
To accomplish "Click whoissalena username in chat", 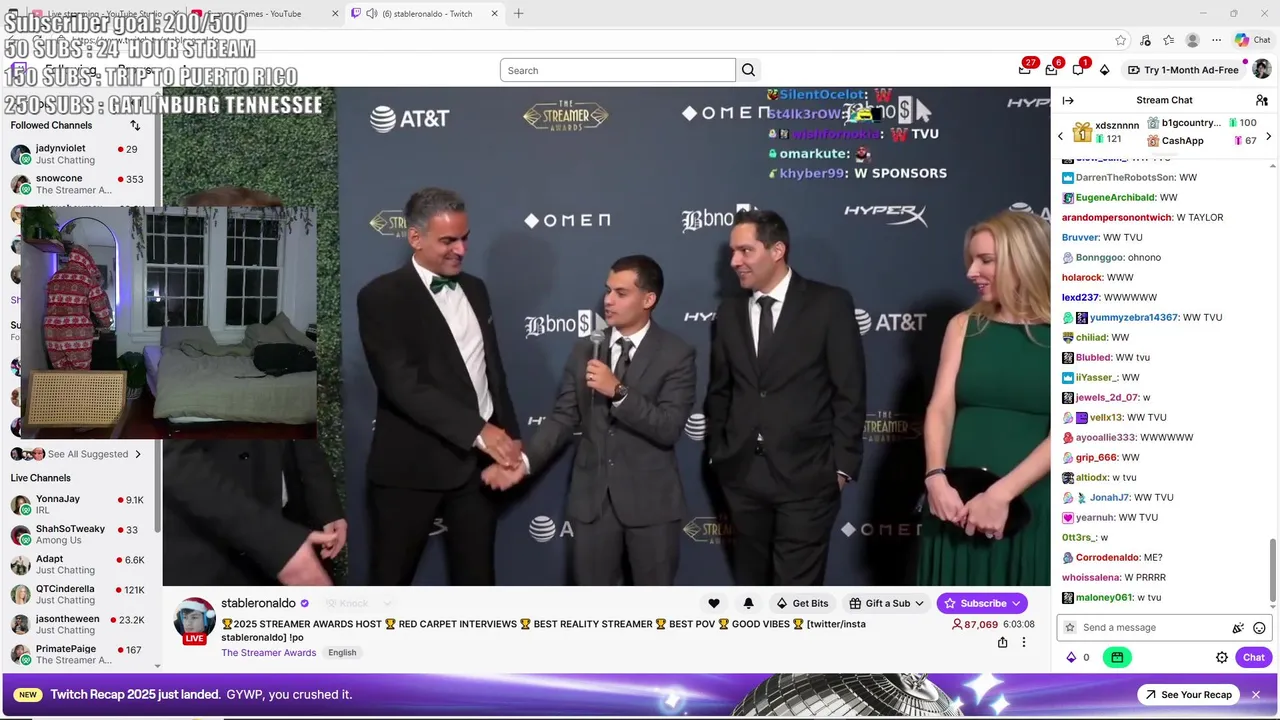I will 1090,577.
